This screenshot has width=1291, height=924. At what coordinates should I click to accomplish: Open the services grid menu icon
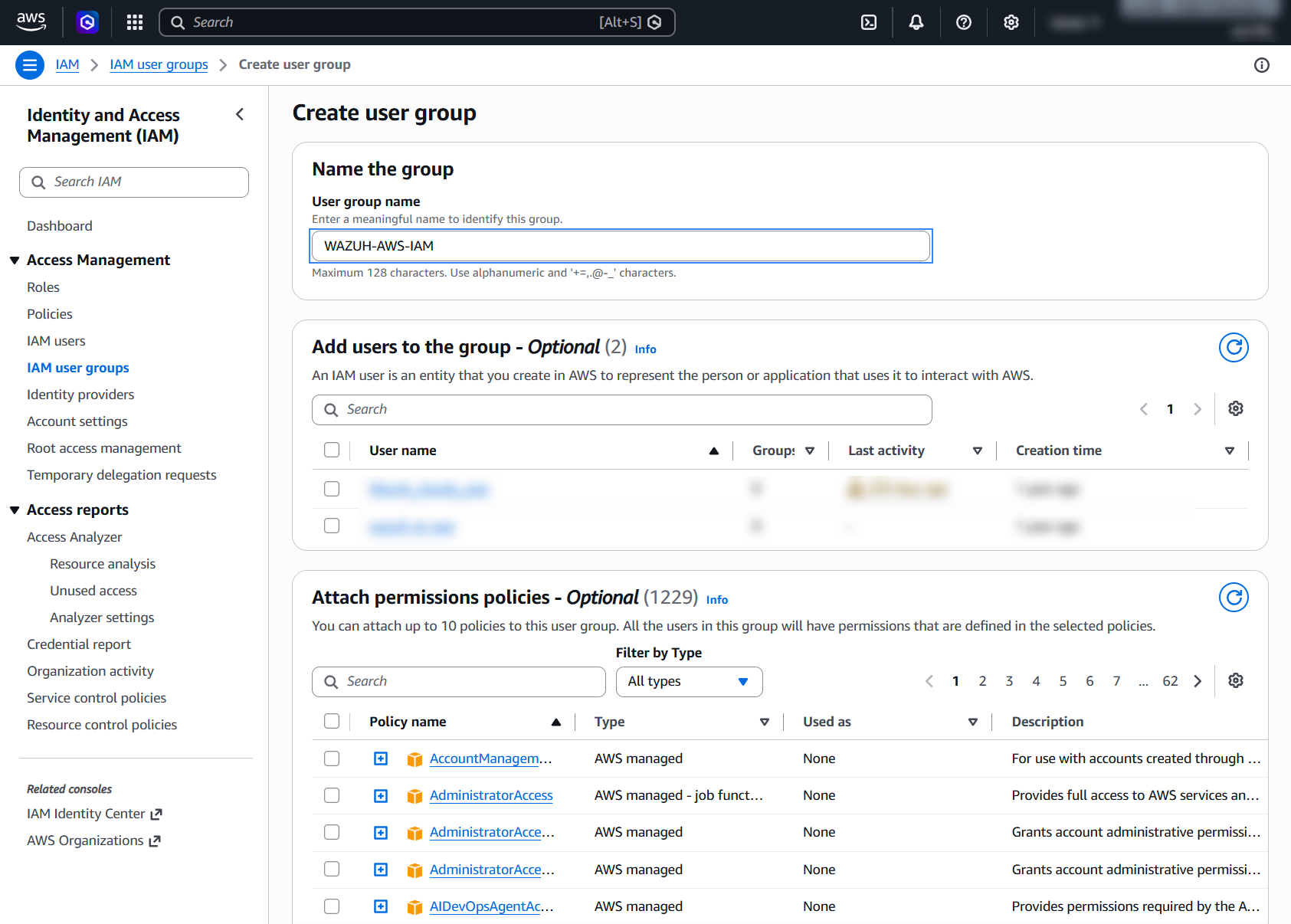coord(135,22)
